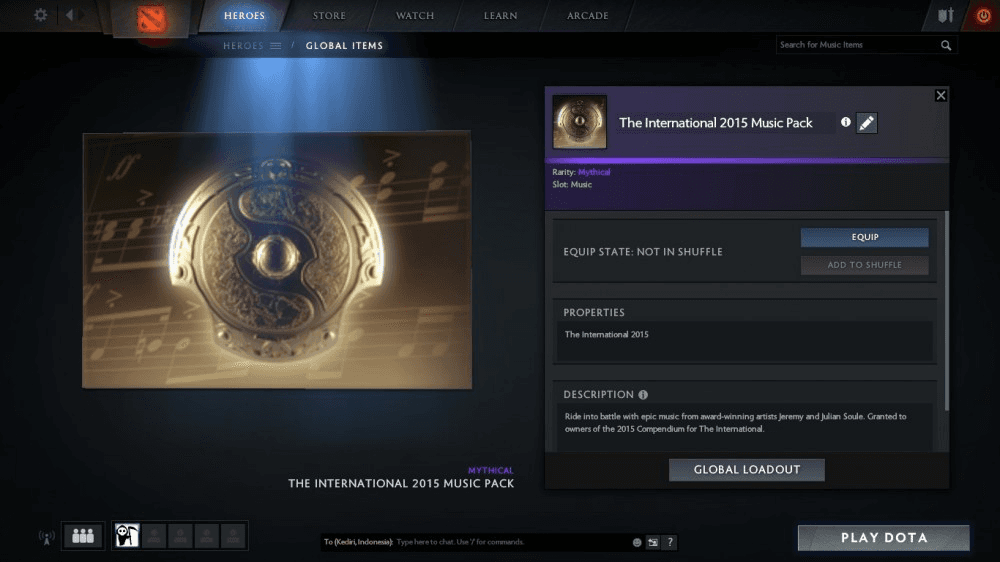The image size is (1000, 562).
Task: Click the Dota 2 logo home button
Action: pyautogui.click(x=151, y=19)
